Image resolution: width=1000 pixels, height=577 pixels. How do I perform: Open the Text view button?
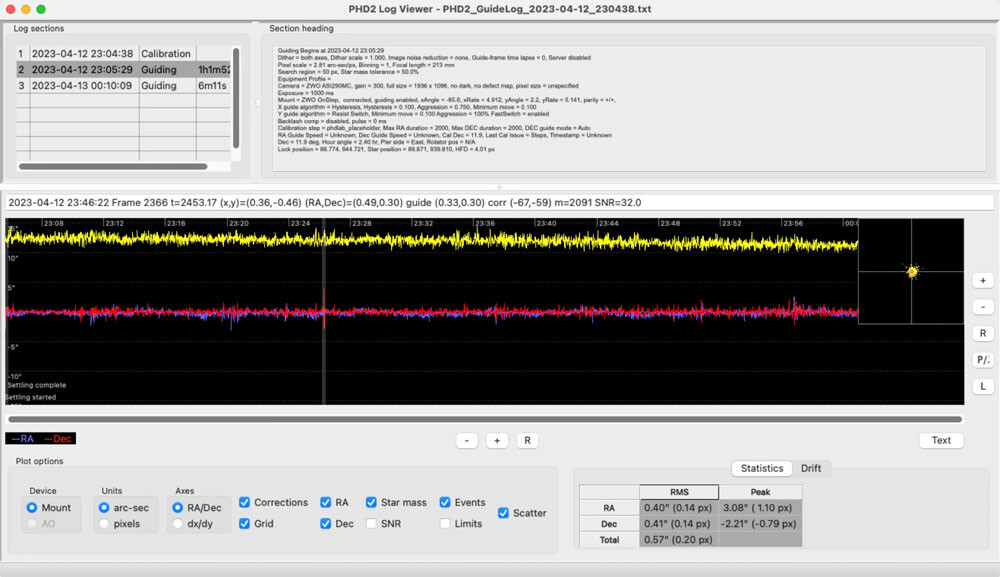tap(941, 440)
